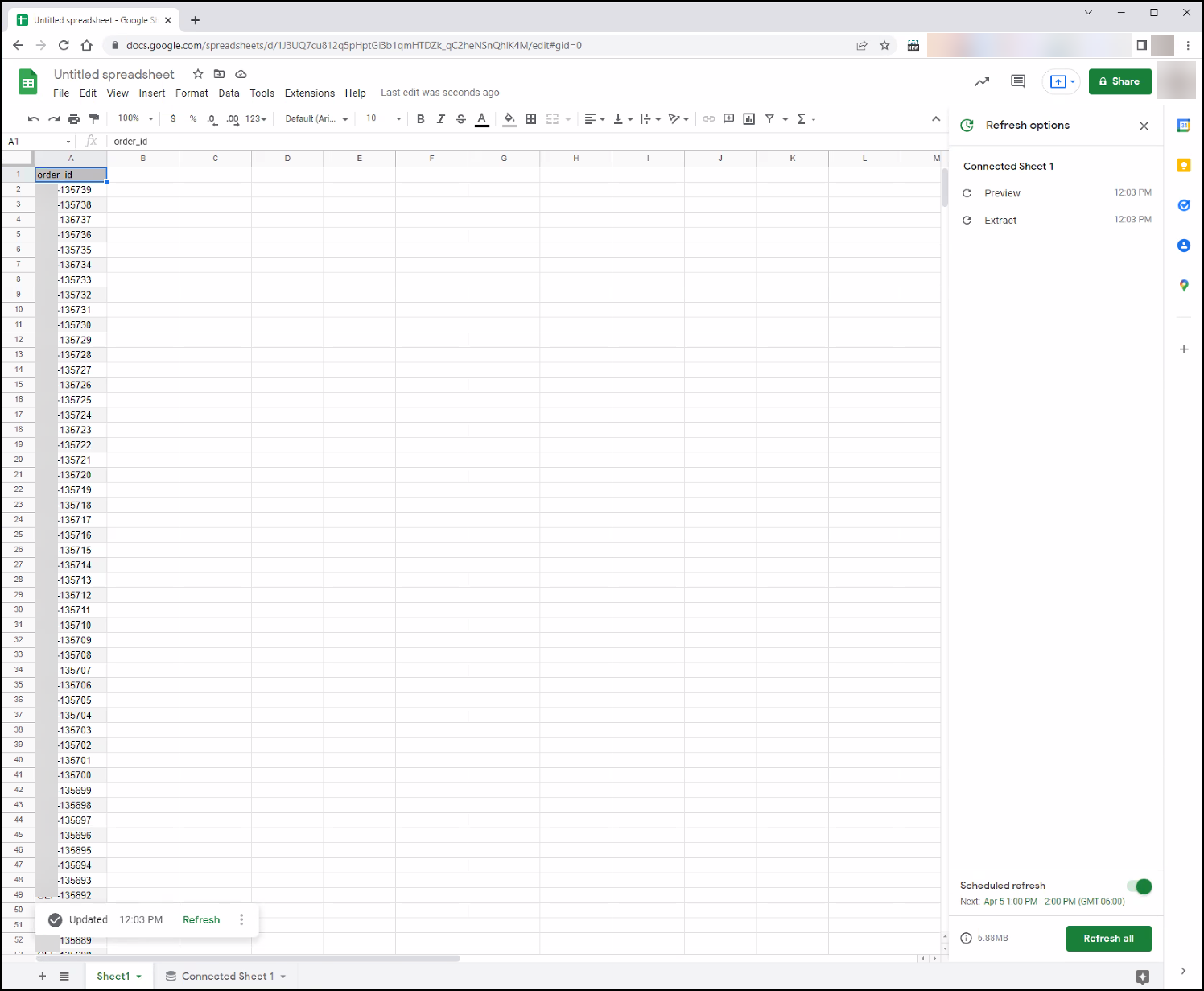This screenshot has height=991, width=1204.
Task: Open the borders tool
Action: (531, 119)
